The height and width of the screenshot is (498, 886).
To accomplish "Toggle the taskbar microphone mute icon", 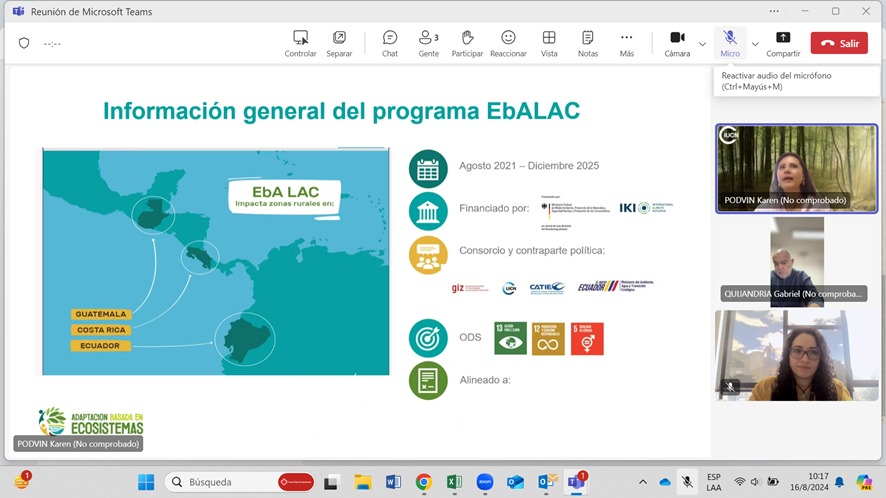I will pyautogui.click(x=687, y=482).
